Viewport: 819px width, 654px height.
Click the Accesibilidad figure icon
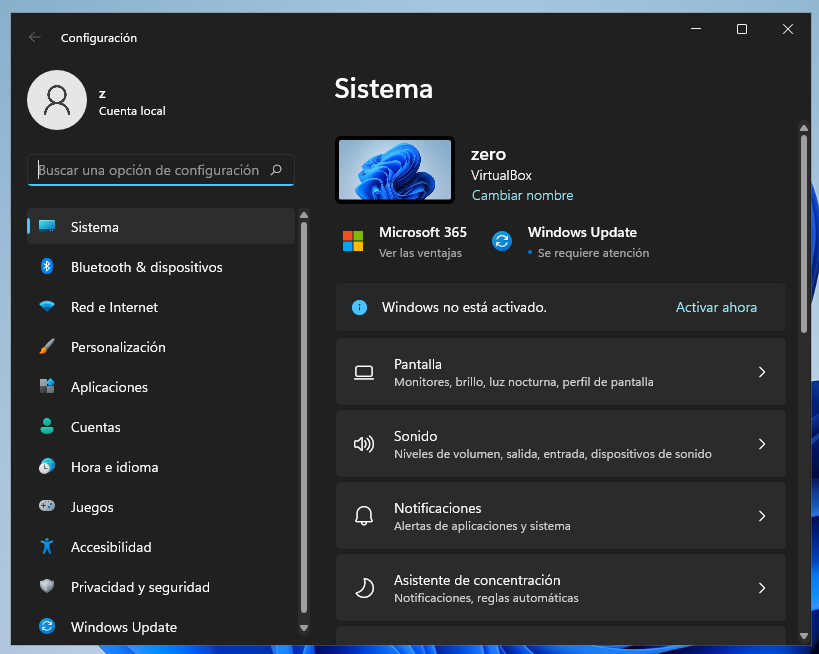(47, 546)
